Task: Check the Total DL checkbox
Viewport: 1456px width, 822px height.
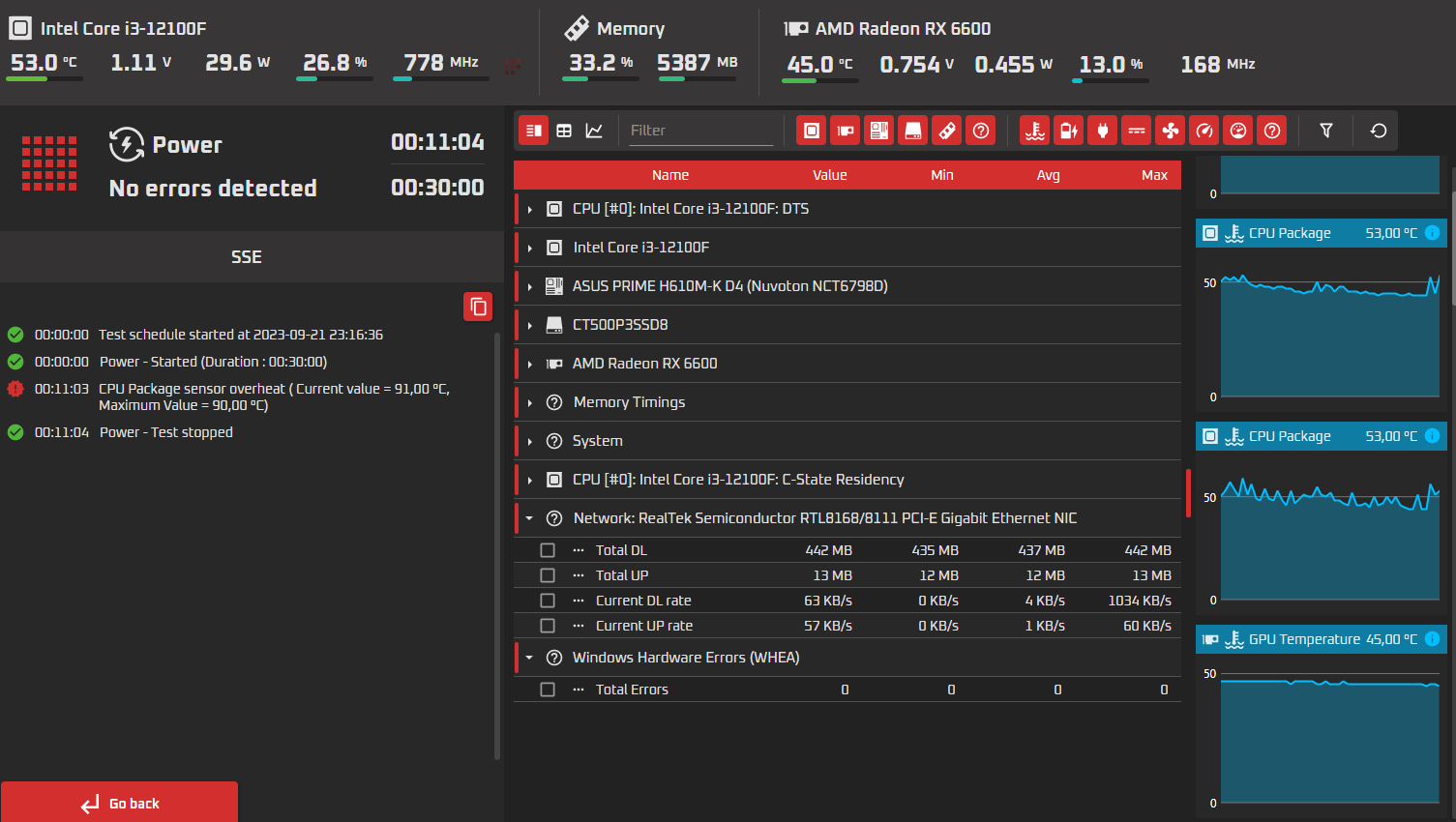Action: pos(548,550)
